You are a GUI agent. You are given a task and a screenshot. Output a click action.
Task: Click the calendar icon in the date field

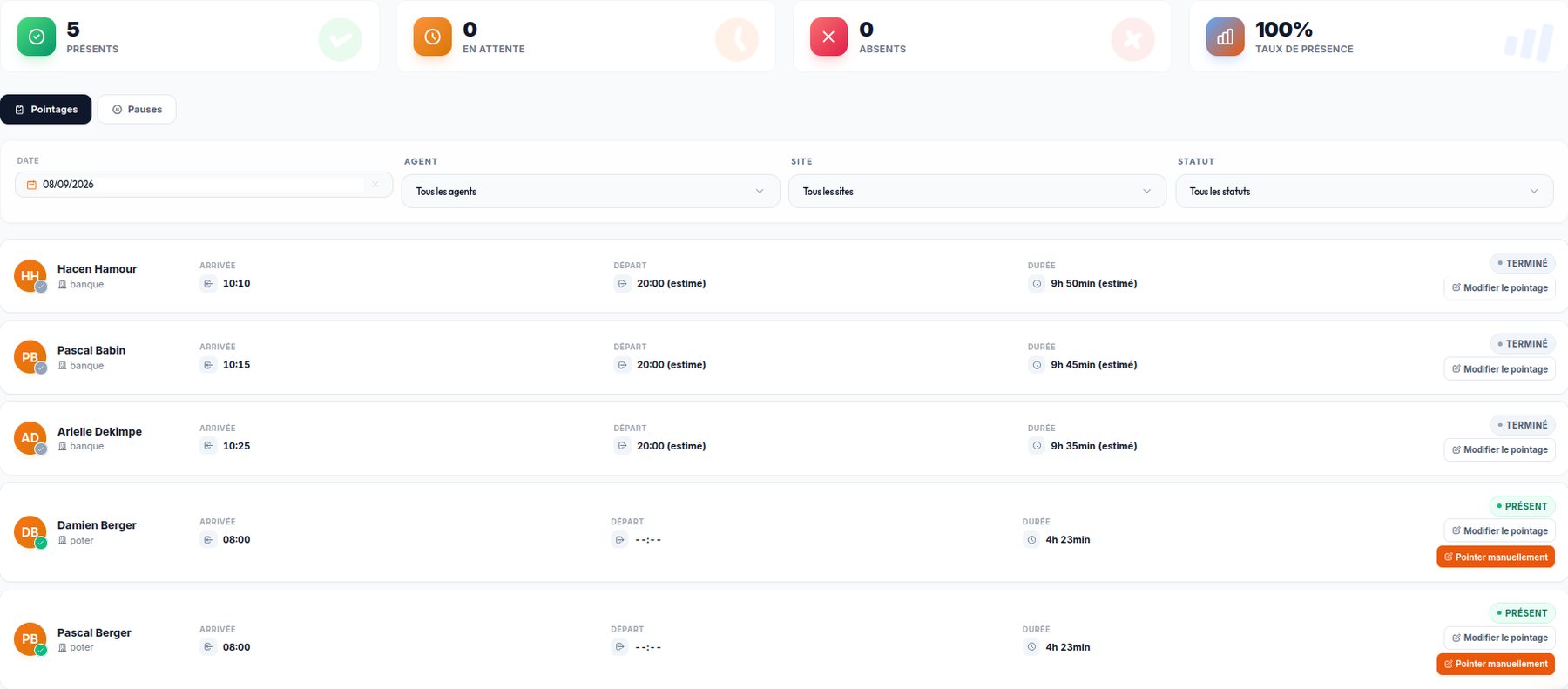tap(31, 185)
